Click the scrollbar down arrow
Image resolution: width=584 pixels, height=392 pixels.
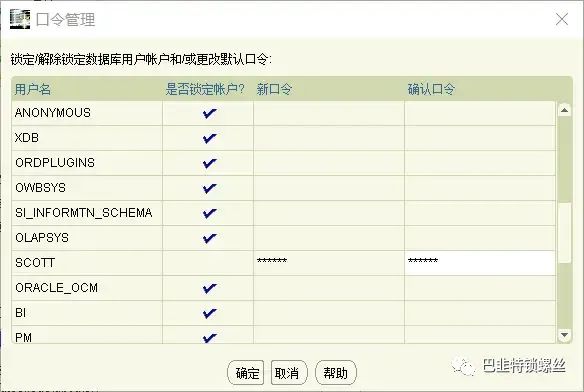tap(564, 335)
